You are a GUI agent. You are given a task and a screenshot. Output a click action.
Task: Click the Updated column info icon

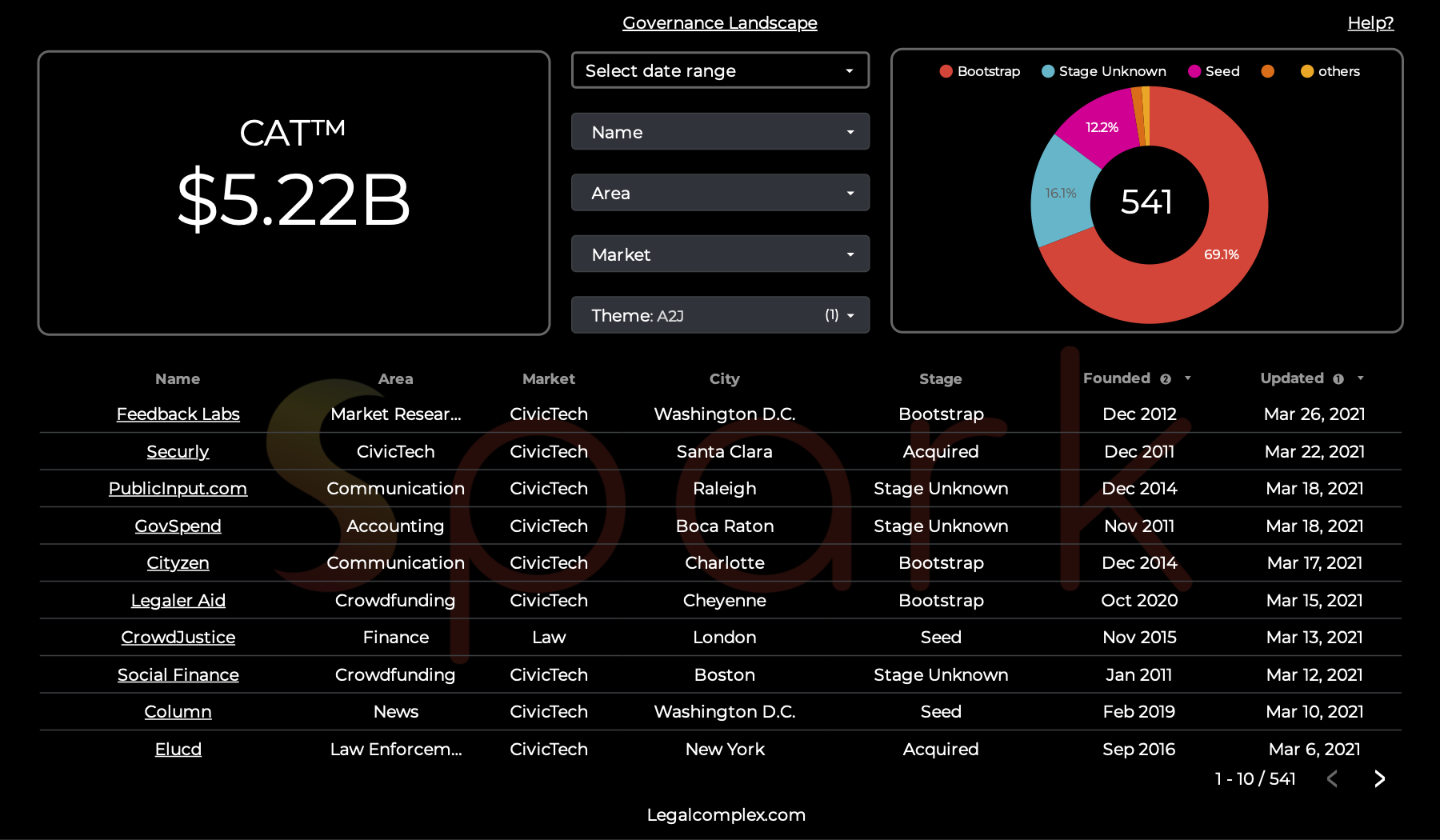1338,379
